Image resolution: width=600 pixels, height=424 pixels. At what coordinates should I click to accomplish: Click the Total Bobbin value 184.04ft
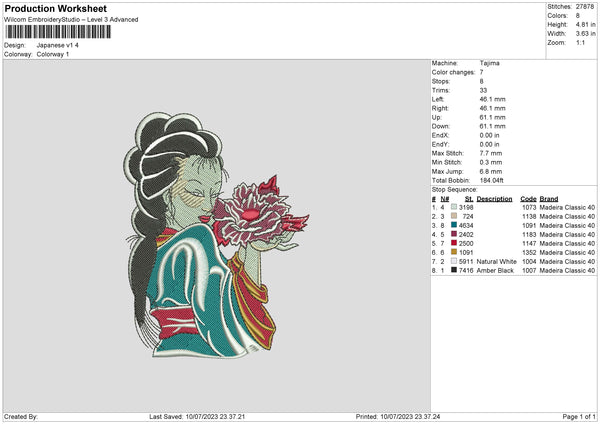tap(492, 180)
